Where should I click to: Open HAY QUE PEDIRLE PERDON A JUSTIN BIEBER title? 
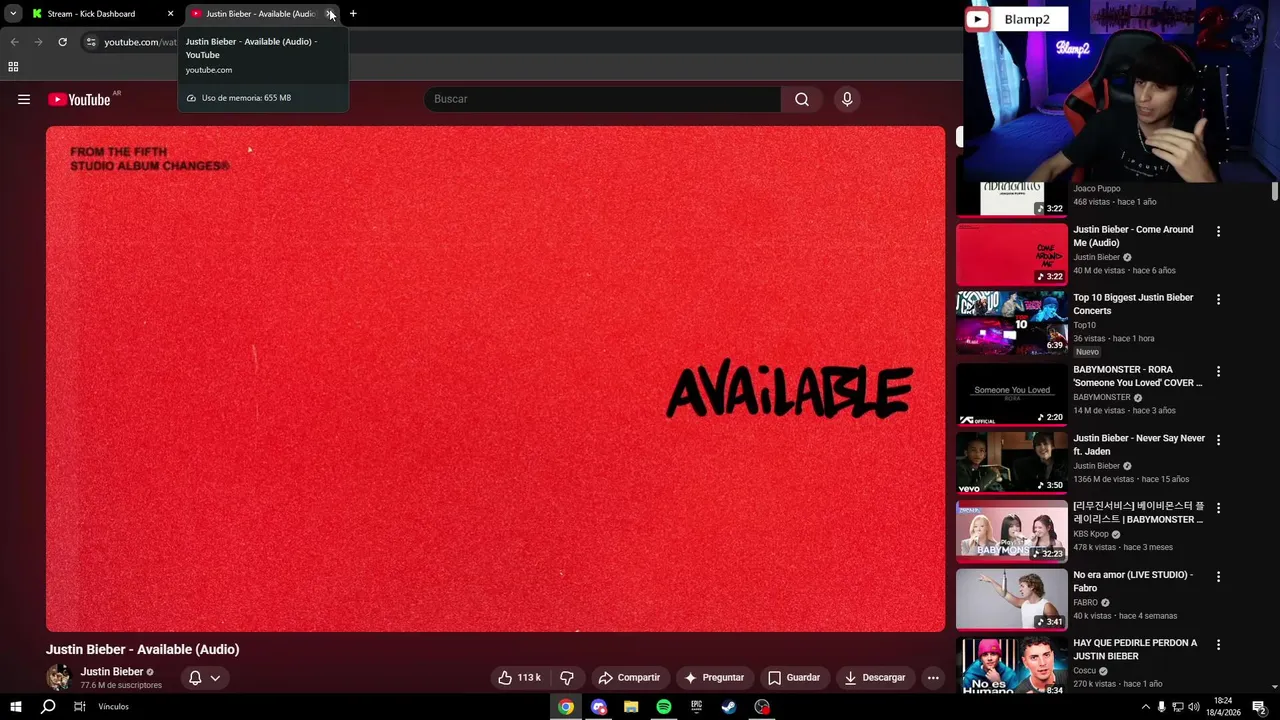(1135, 650)
